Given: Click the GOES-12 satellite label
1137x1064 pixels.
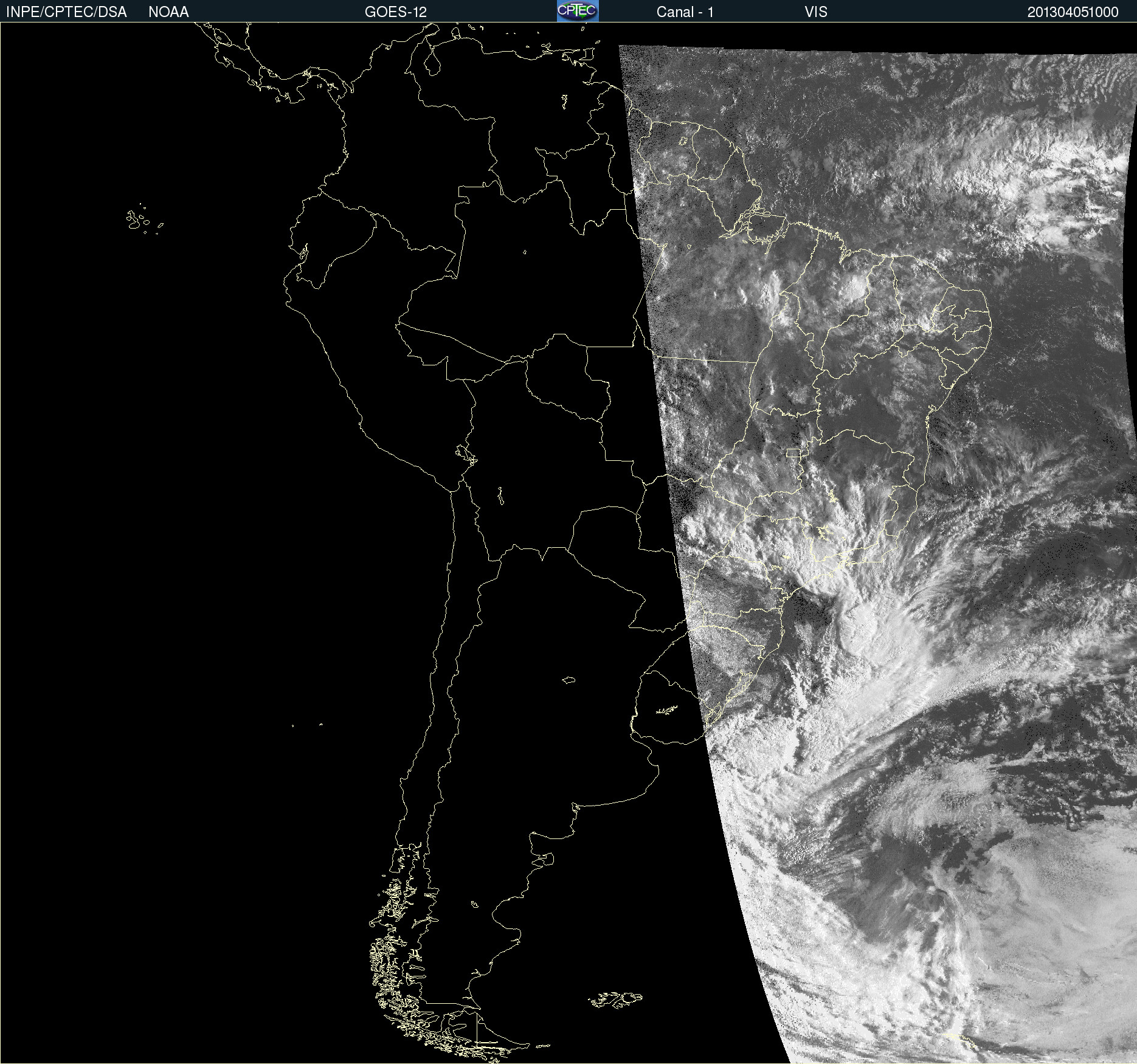Looking at the screenshot, I should [x=396, y=12].
